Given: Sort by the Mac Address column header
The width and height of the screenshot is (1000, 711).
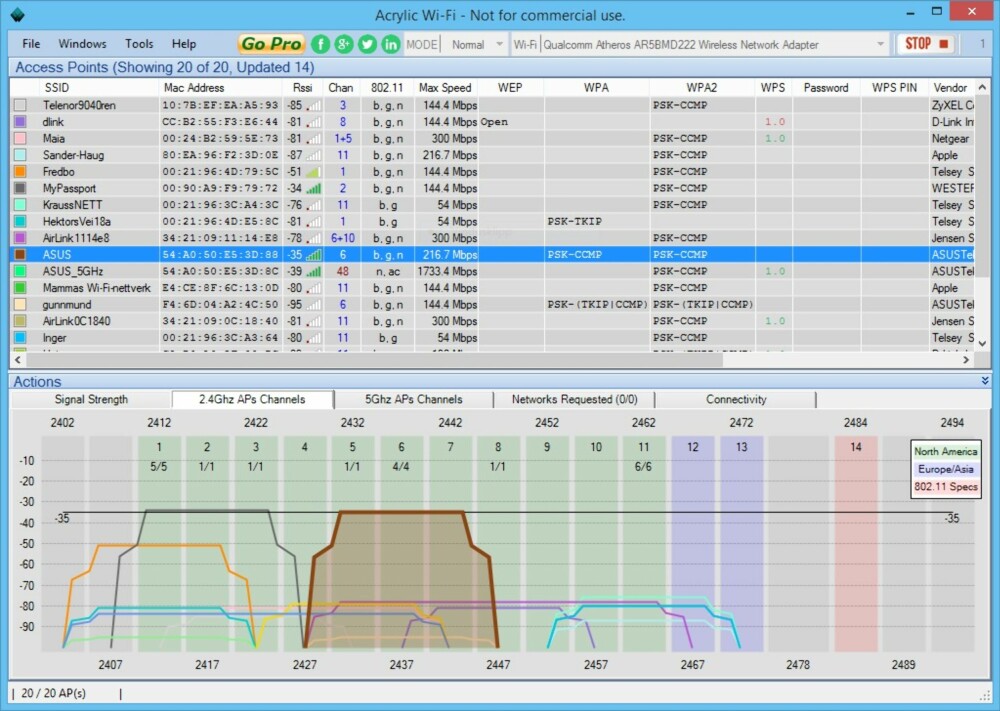Looking at the screenshot, I should click(x=220, y=87).
